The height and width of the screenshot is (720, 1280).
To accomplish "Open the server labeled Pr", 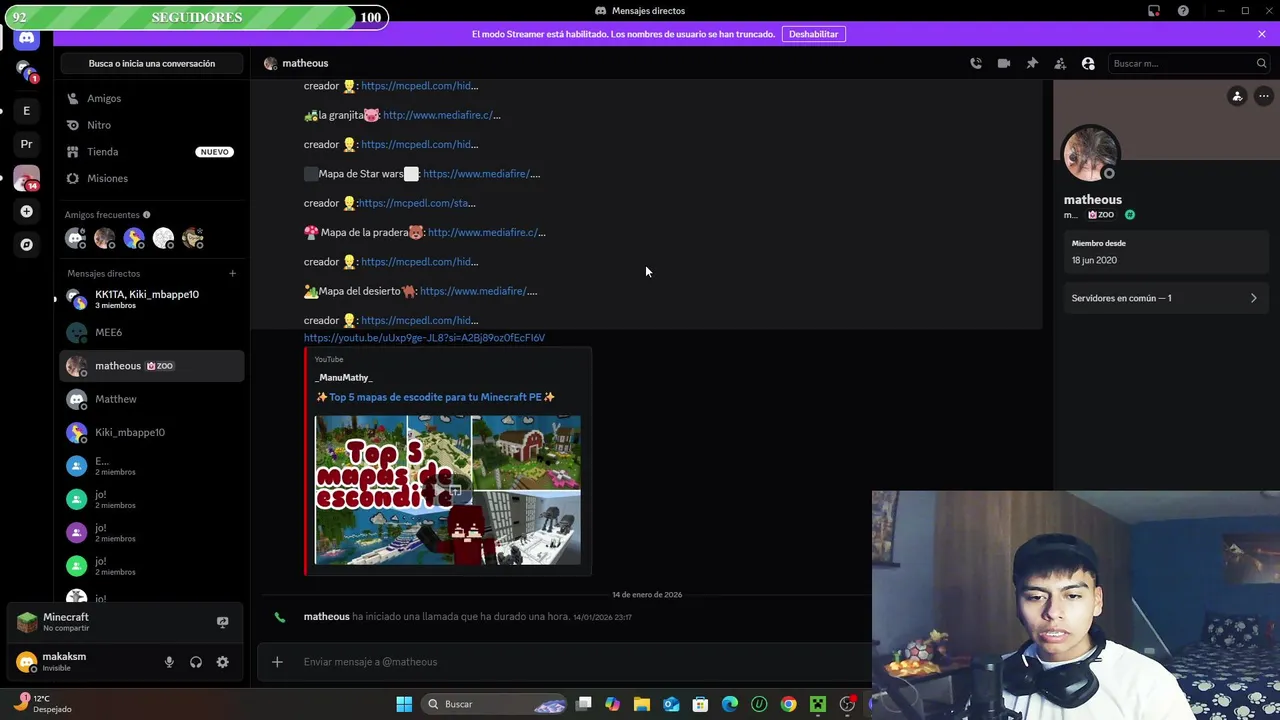I will (x=27, y=144).
